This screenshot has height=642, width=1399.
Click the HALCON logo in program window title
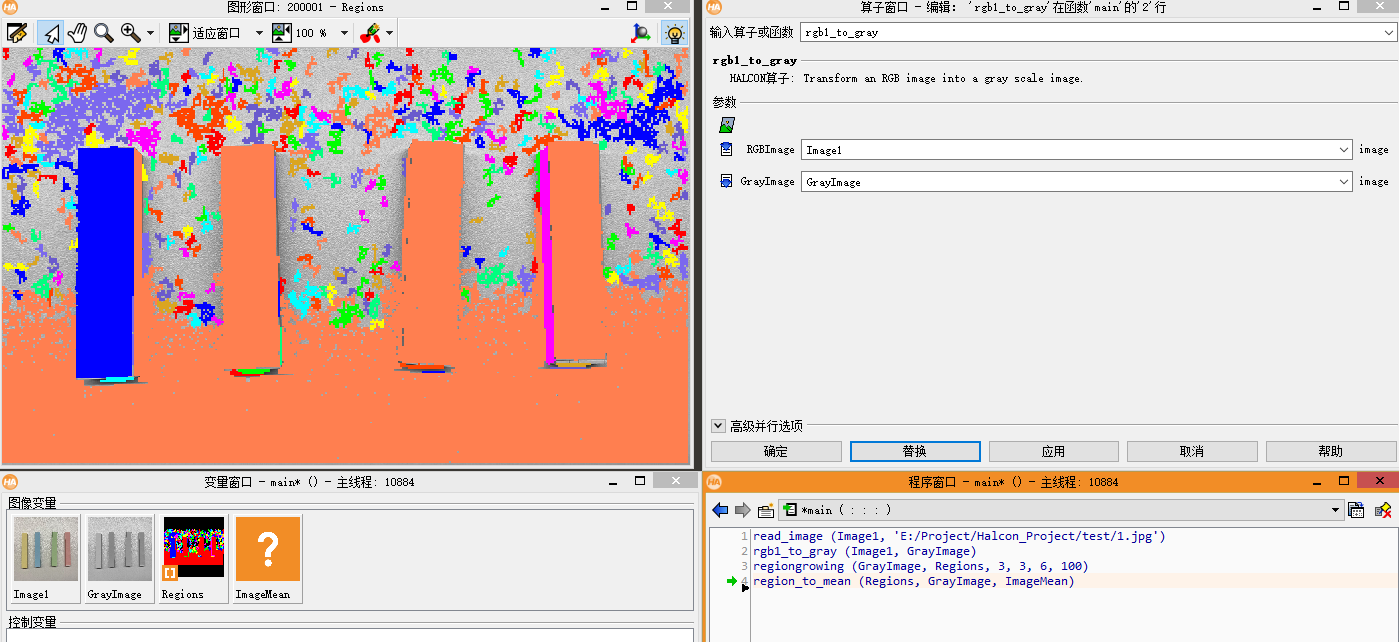[x=714, y=481]
